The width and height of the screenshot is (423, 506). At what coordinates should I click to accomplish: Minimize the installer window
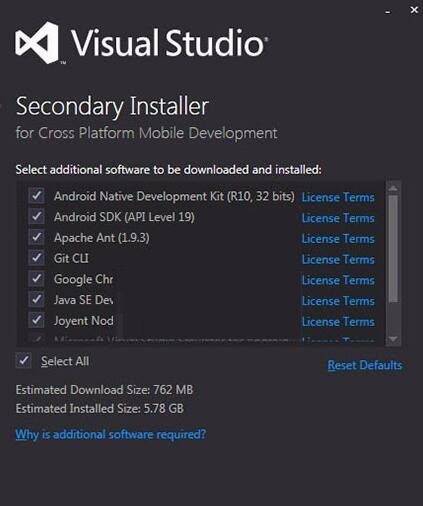[388, 12]
